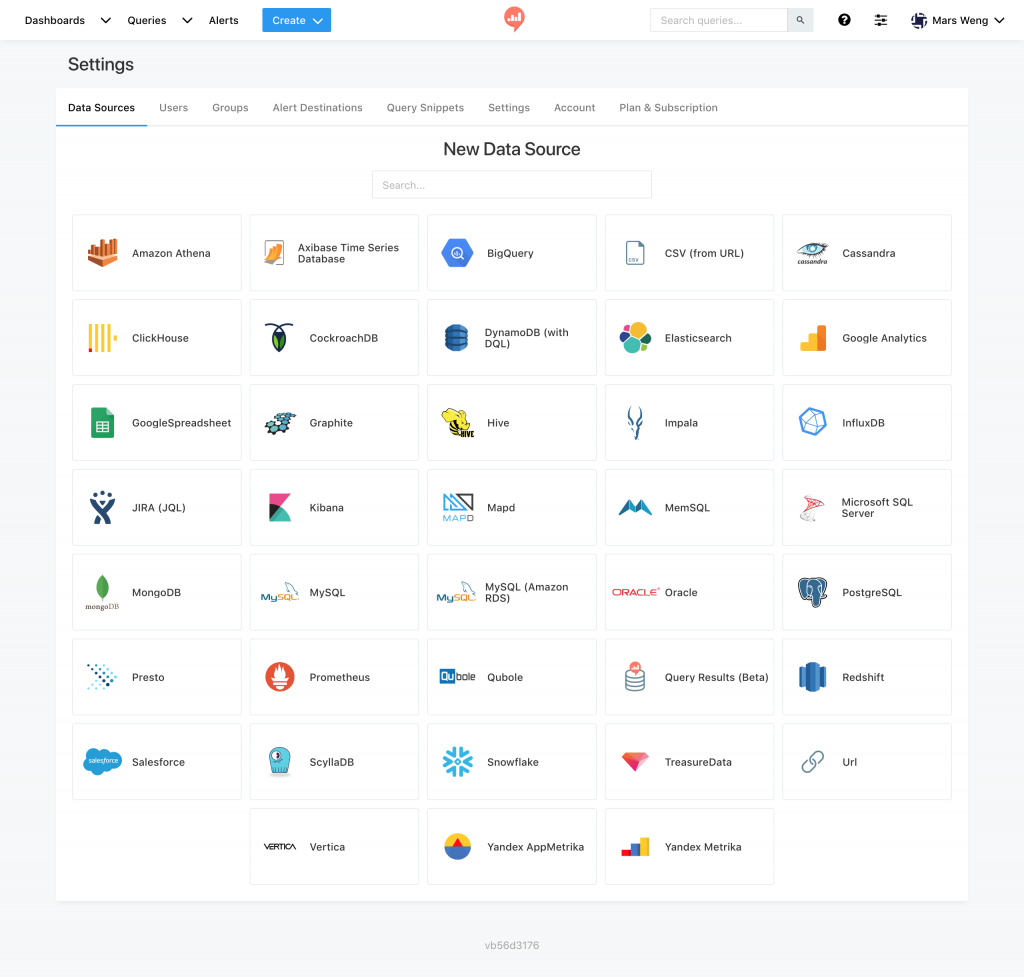Focus the data source Search field

click(x=511, y=185)
